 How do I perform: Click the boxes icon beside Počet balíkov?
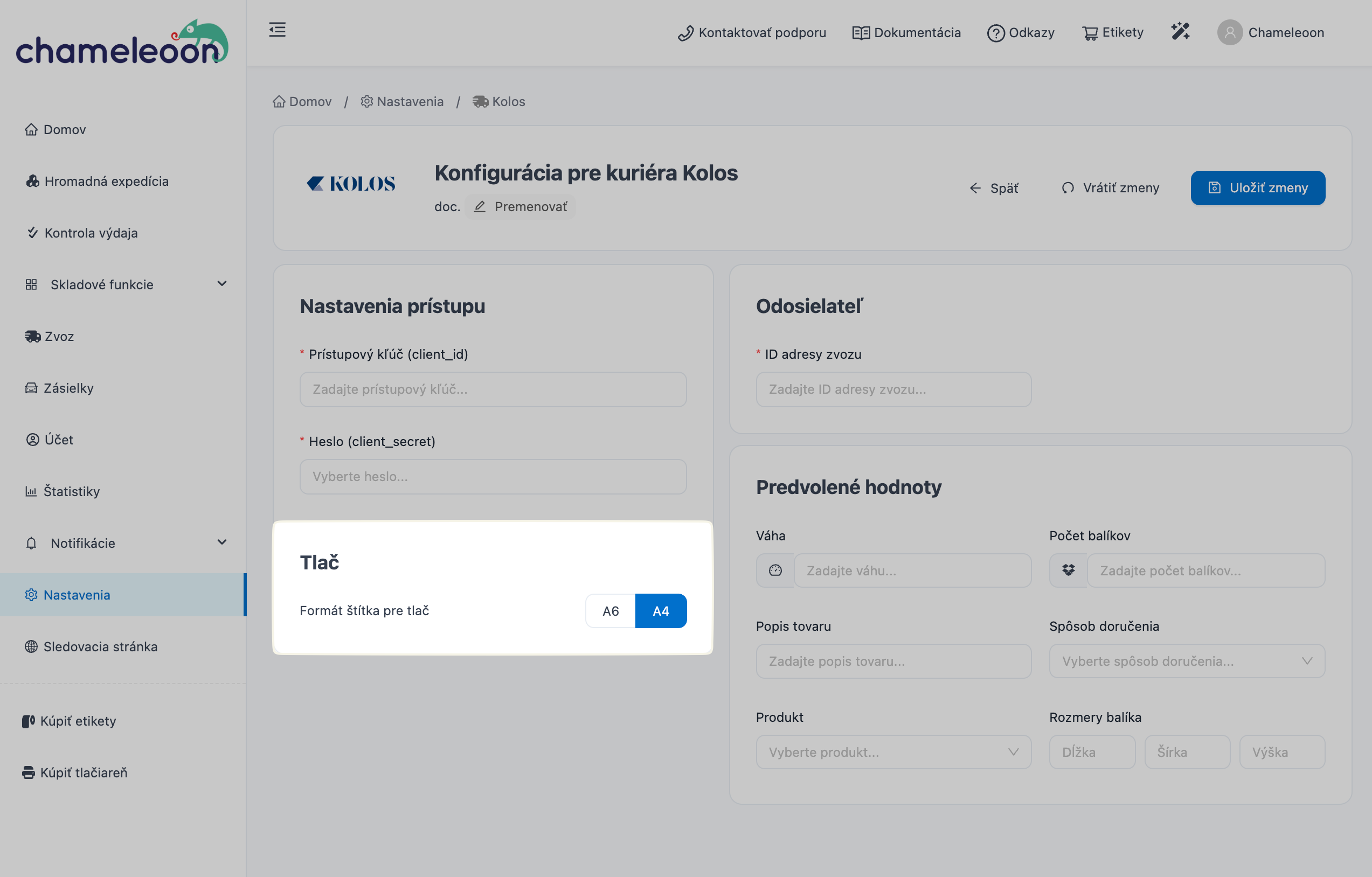[x=1068, y=570]
